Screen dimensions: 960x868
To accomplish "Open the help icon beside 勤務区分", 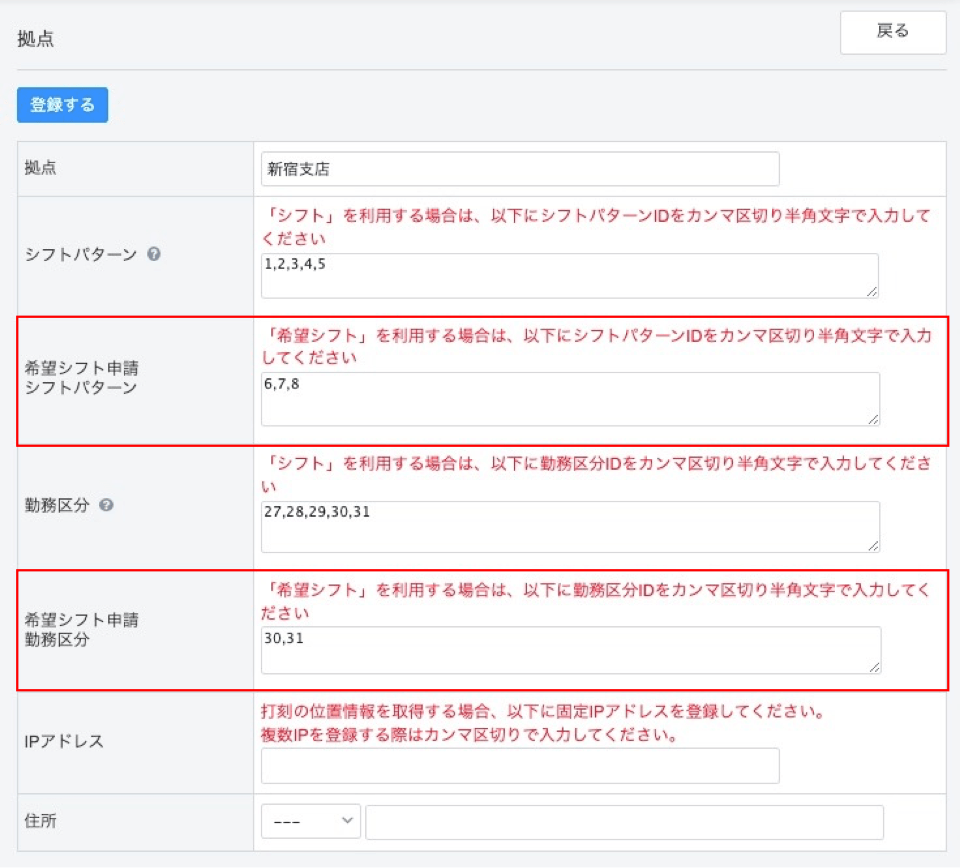I will coord(107,505).
